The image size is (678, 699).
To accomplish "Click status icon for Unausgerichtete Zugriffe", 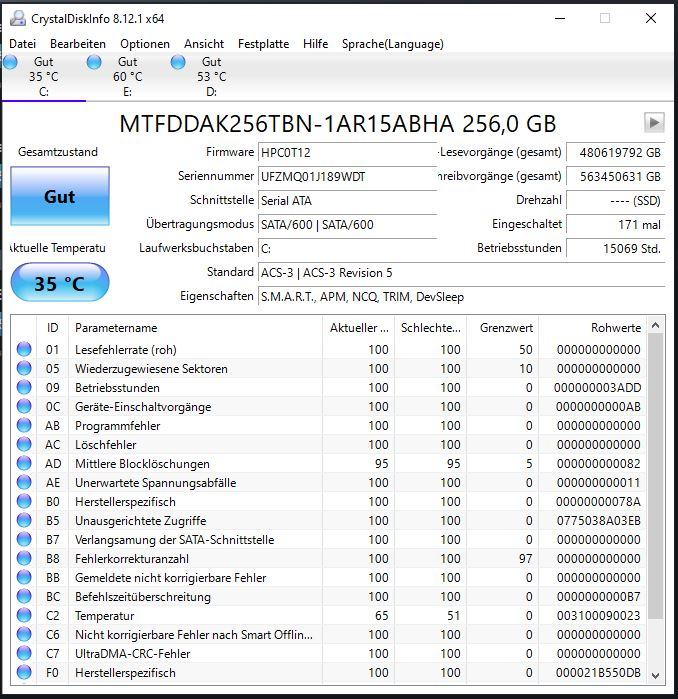I will pos(24,520).
